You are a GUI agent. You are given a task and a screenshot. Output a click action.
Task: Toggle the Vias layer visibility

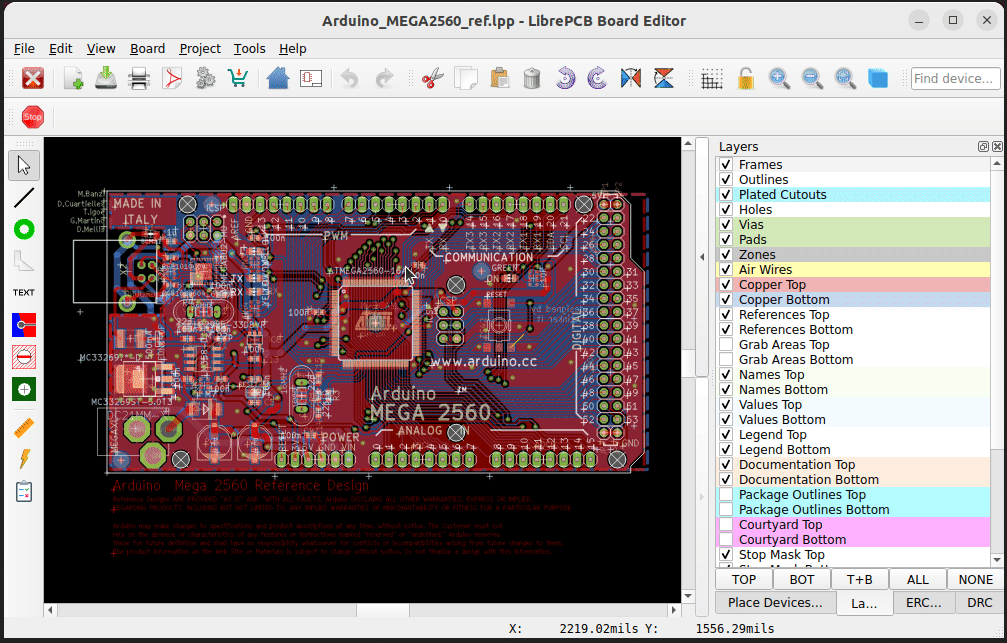pos(725,224)
